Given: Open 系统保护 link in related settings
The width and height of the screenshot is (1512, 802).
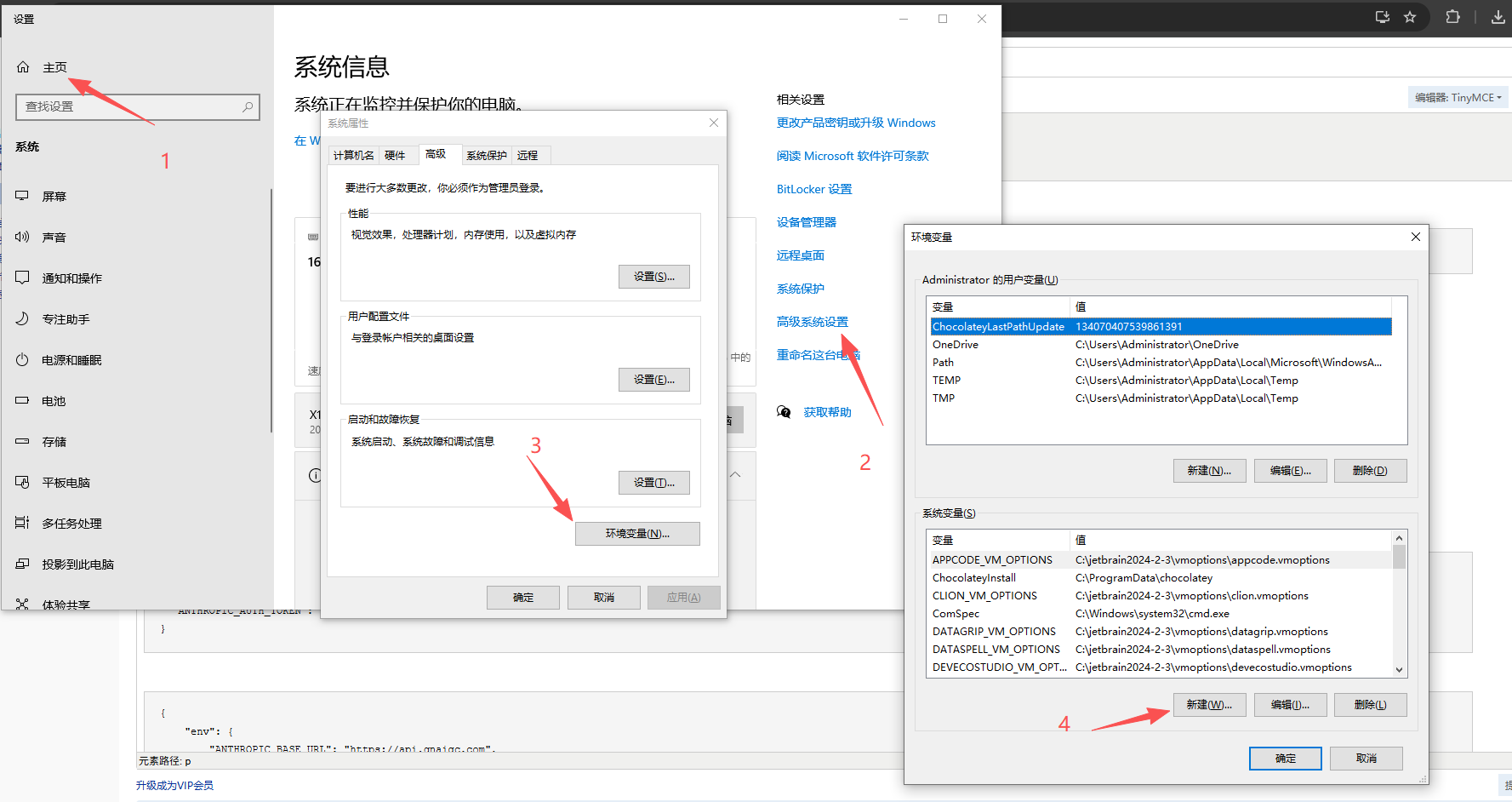Looking at the screenshot, I should click(x=801, y=289).
